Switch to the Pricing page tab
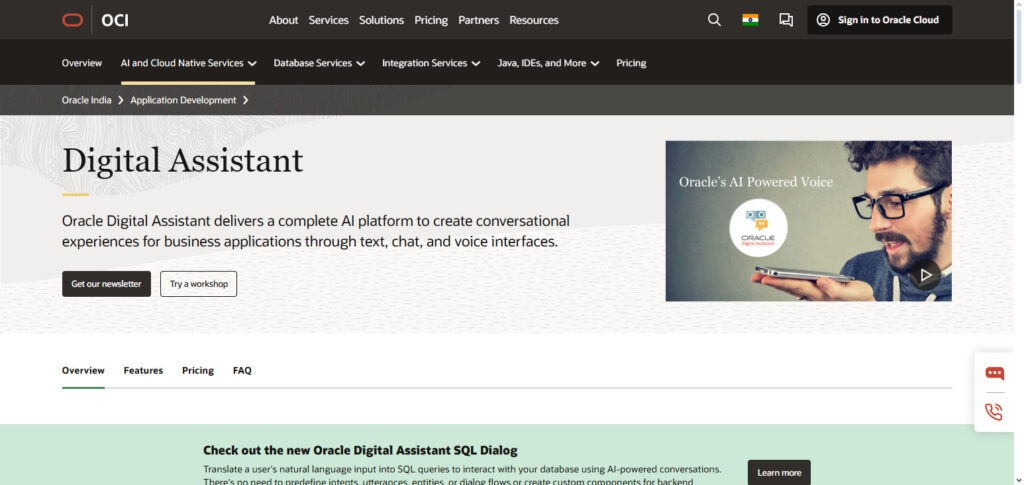Image resolution: width=1024 pixels, height=485 pixels. tap(198, 371)
